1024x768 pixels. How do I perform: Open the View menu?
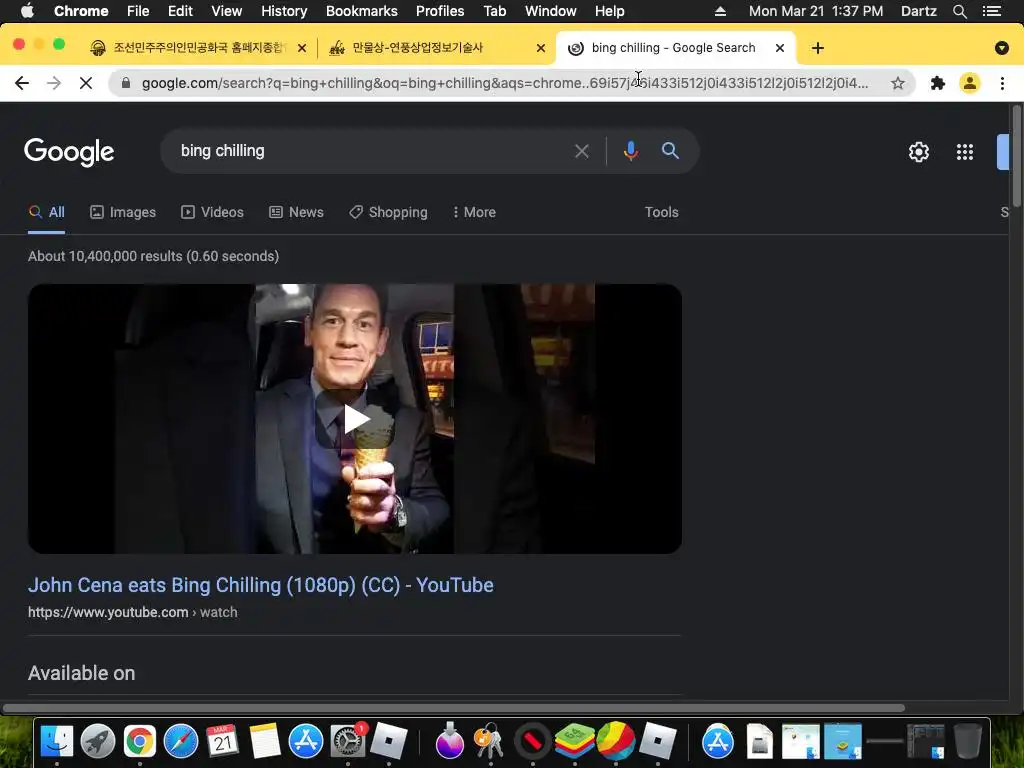tap(227, 11)
